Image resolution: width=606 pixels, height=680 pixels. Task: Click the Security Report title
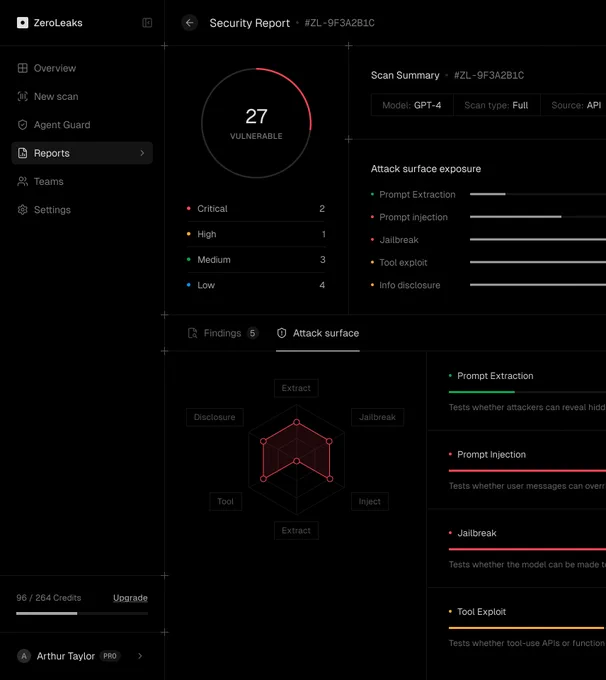pos(249,23)
